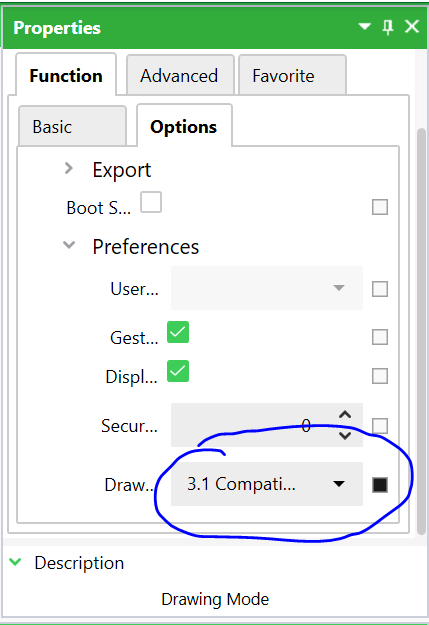Pin the Properties panel

388,28
